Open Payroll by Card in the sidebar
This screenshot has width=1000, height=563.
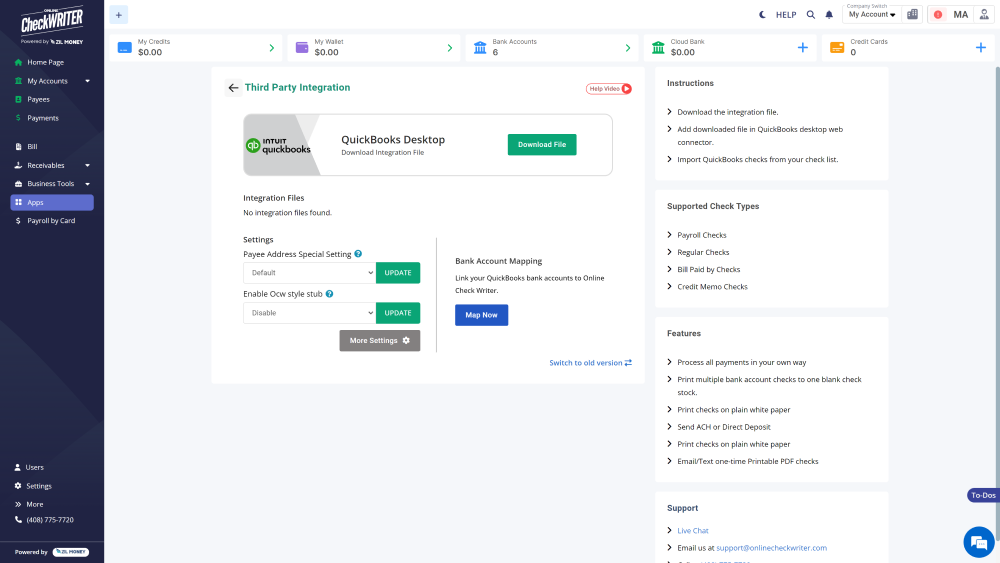(x=51, y=220)
